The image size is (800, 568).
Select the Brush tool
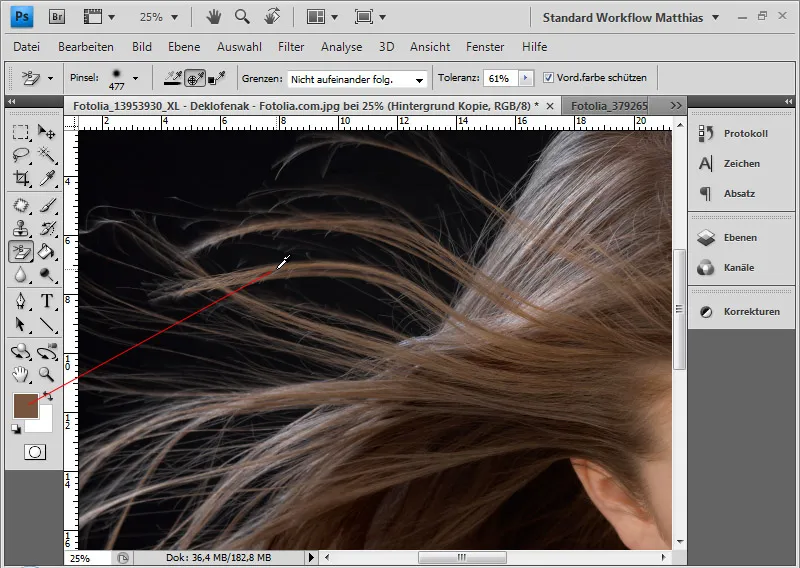[x=46, y=206]
